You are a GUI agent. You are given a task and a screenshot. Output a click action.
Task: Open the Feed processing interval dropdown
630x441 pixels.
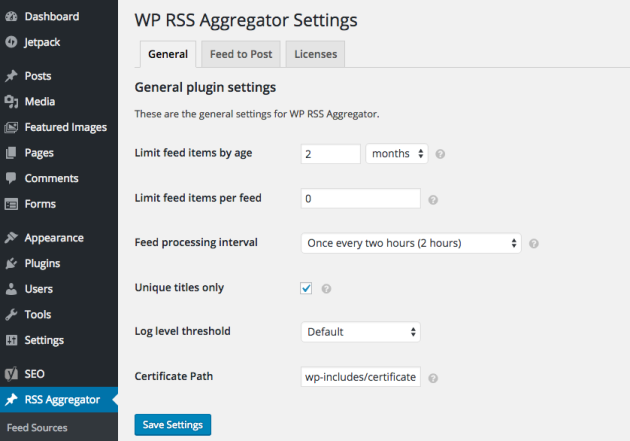tap(411, 243)
